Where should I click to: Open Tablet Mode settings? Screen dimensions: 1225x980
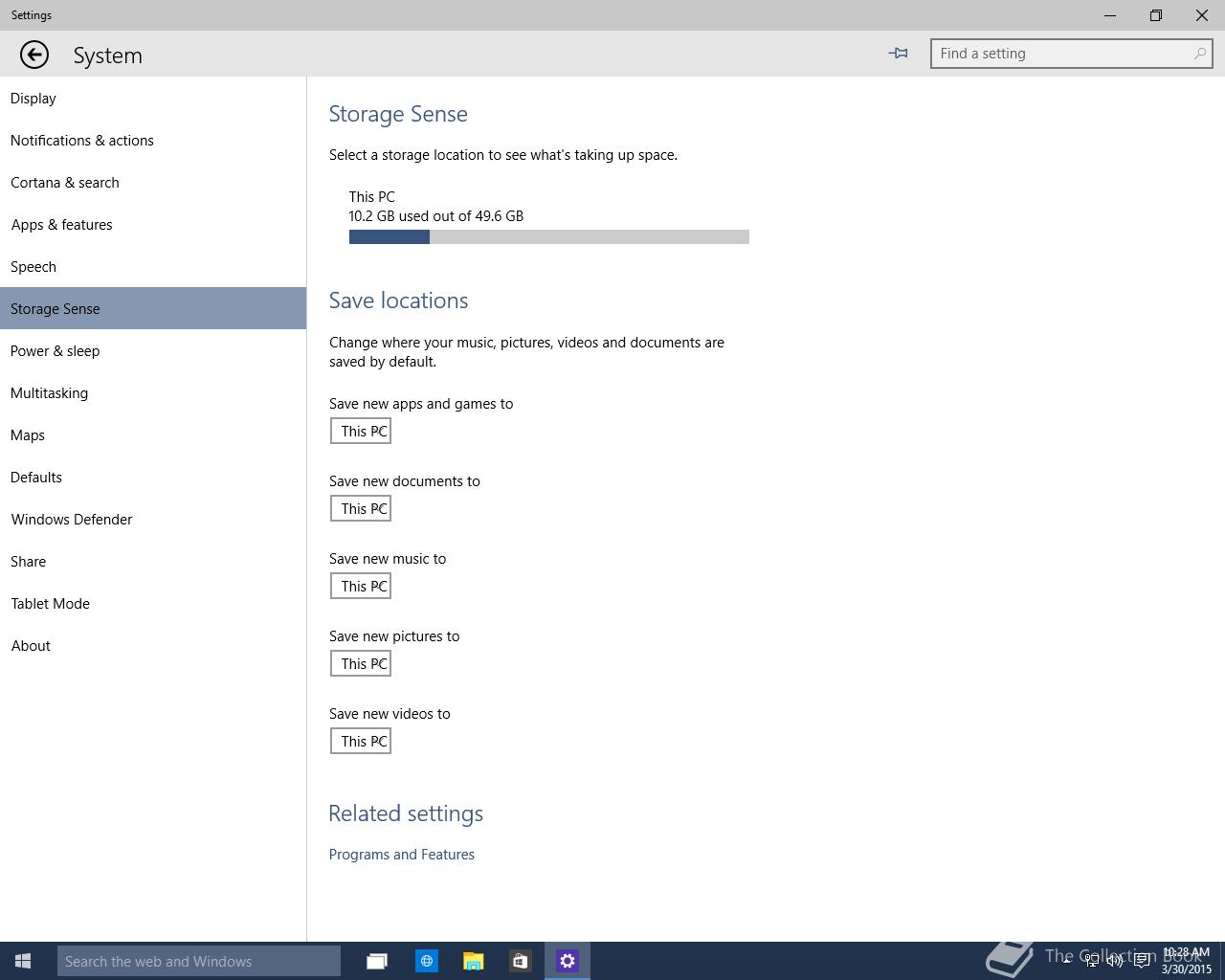(153, 604)
